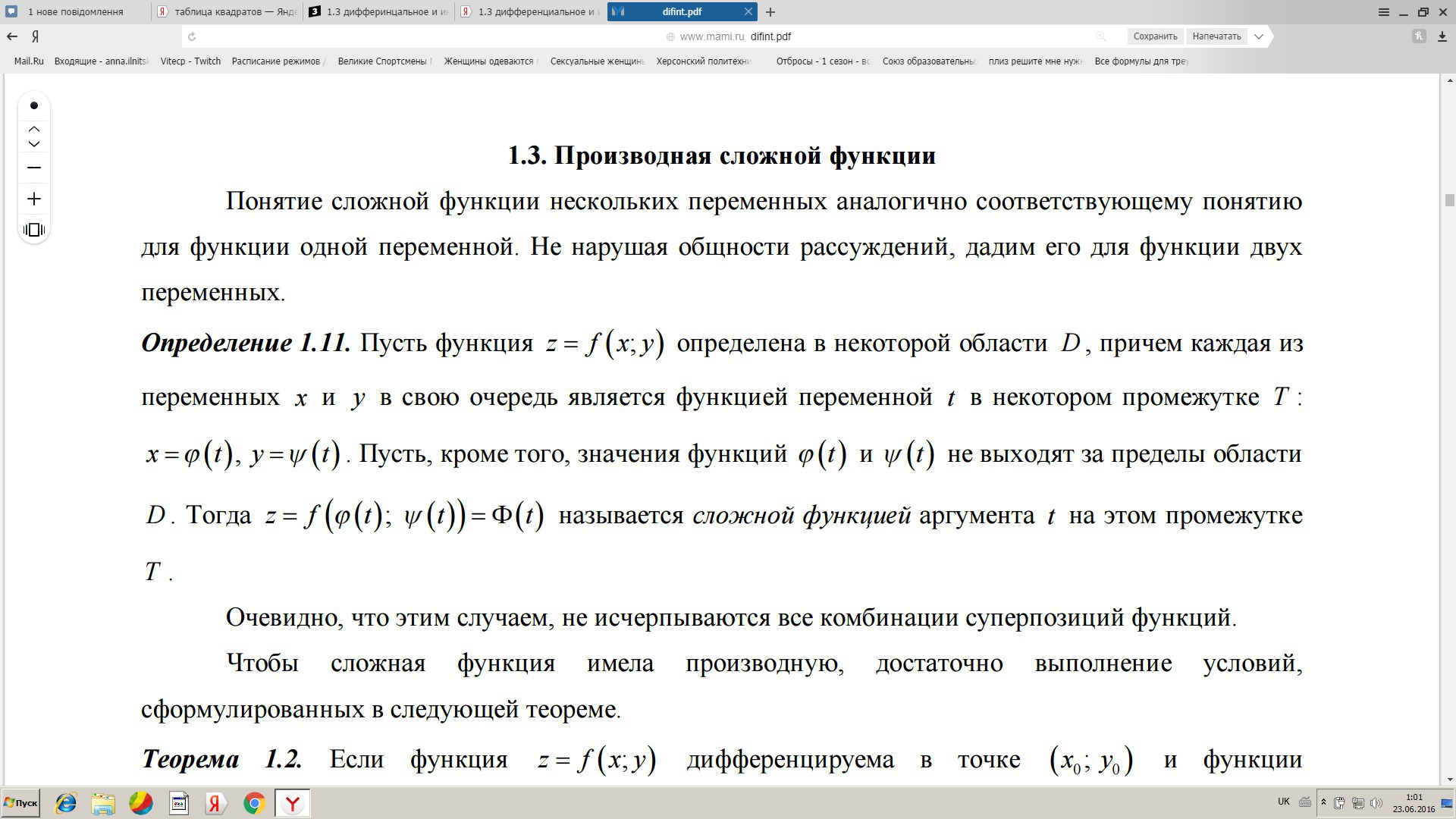Image resolution: width=1456 pixels, height=819 pixels.
Task: Click the text 'Теорема 1.2.'
Action: click(222, 758)
